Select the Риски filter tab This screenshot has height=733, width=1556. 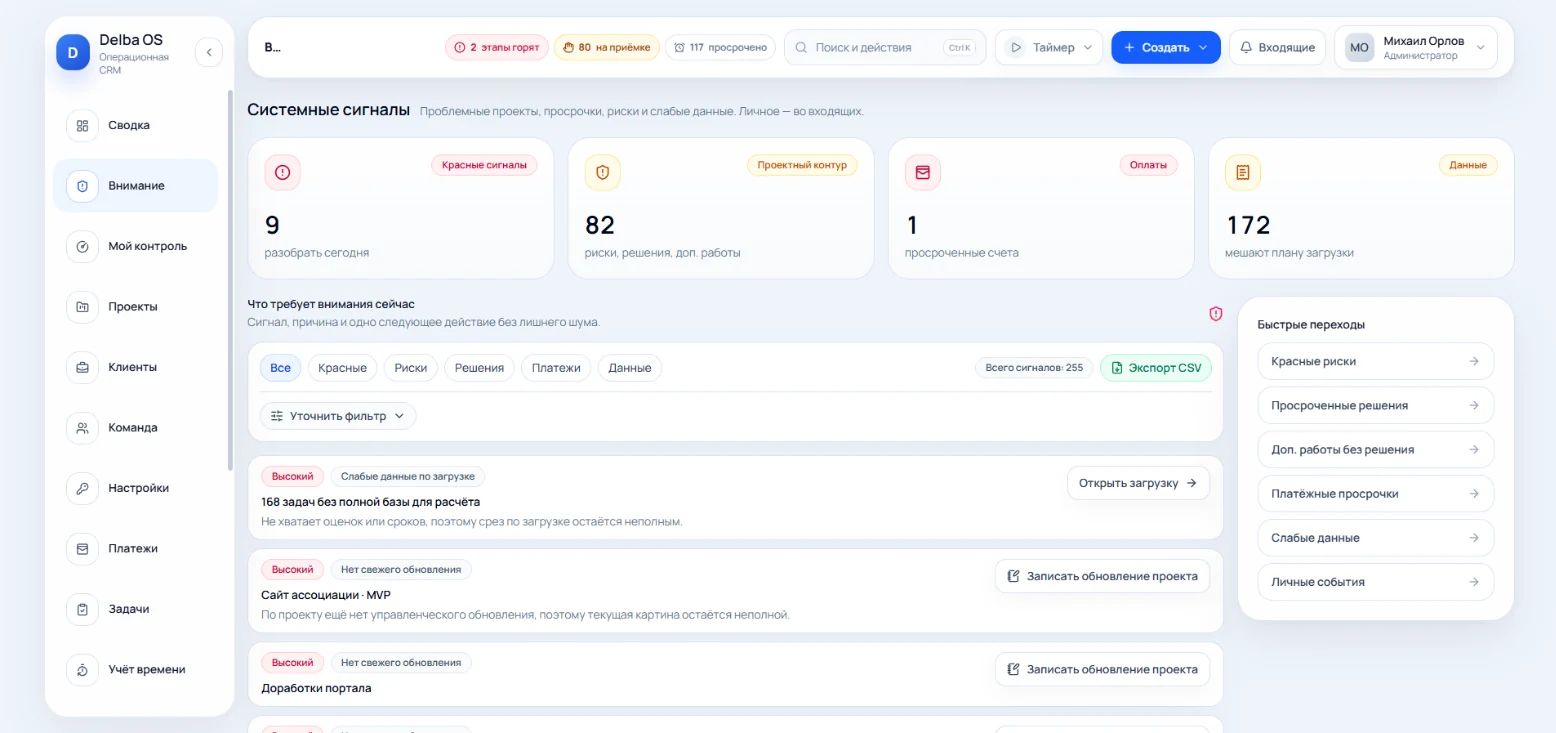[411, 368]
